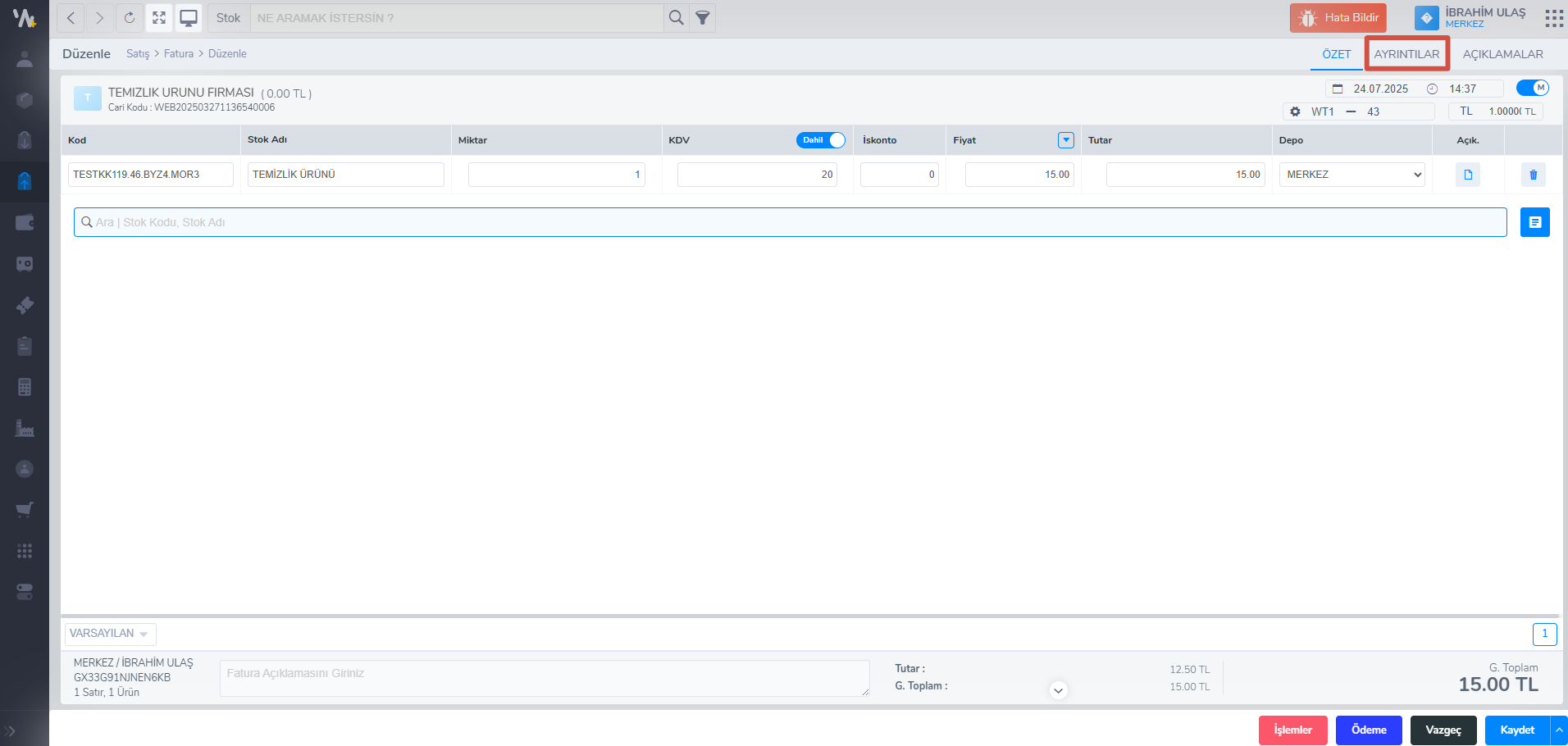Image resolution: width=1568 pixels, height=746 pixels.
Task: Toggle the KDV Dahil switch
Action: 820,140
